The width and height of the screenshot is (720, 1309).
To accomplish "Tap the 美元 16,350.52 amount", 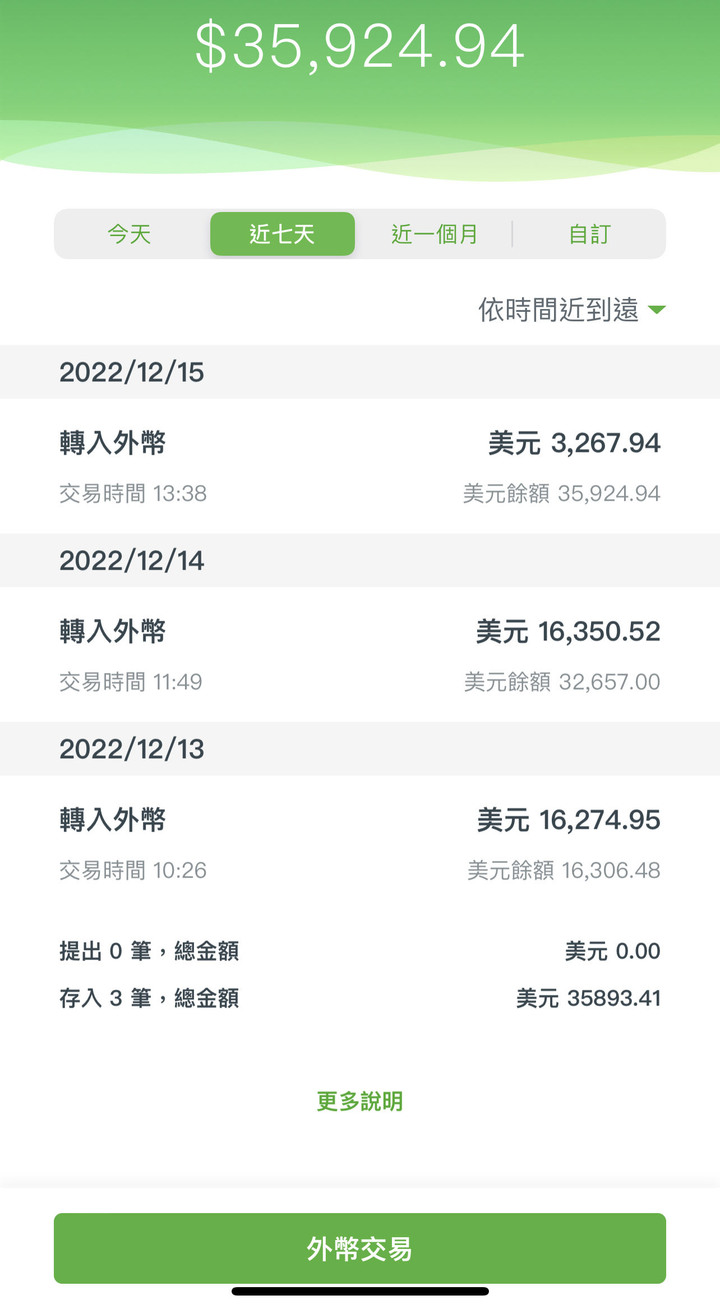I will 568,632.
